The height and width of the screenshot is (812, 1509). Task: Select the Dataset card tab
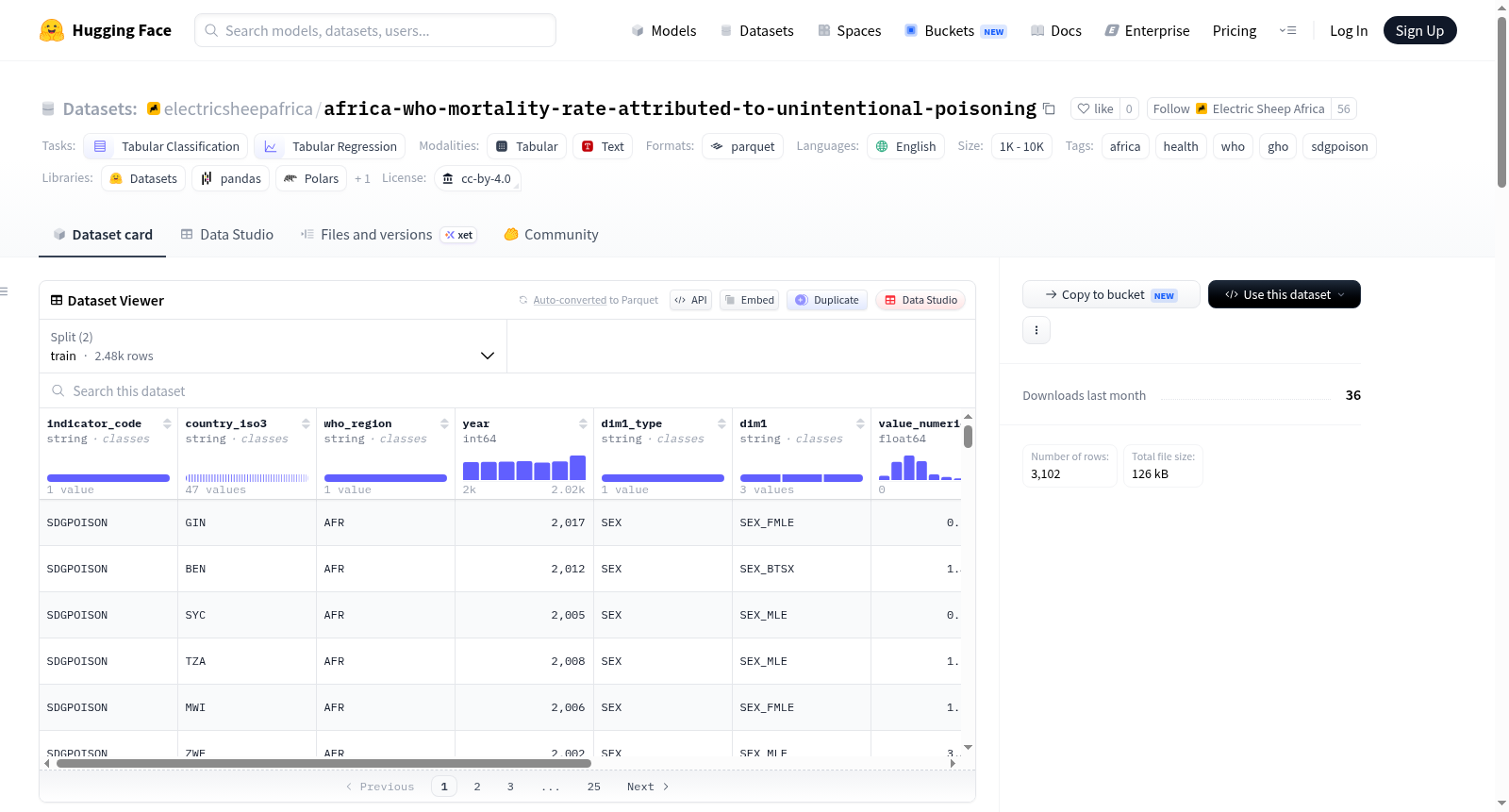pyautogui.click(x=102, y=235)
